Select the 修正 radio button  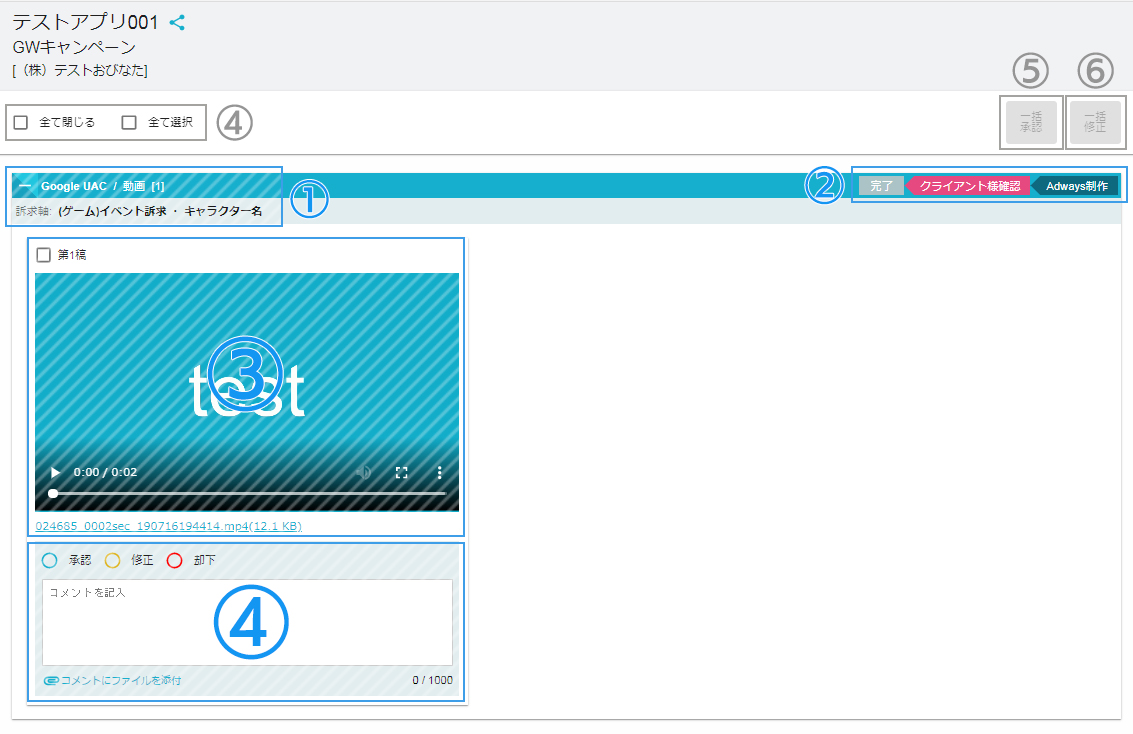click(112, 561)
